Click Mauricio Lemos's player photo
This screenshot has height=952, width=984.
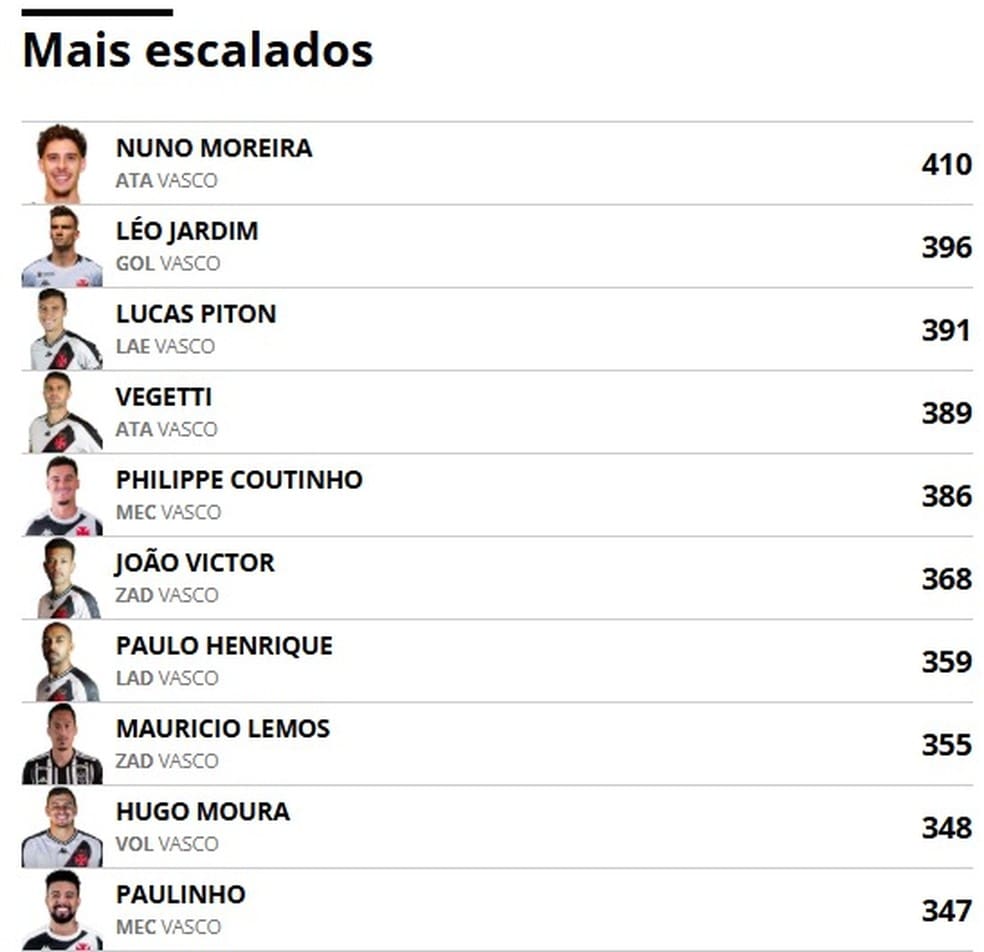62,744
